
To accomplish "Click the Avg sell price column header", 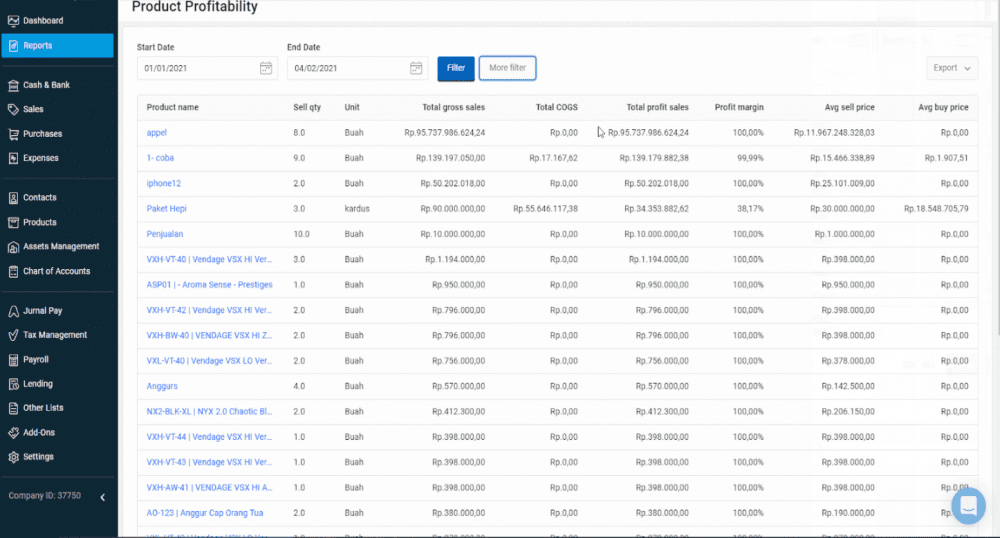I will [849, 108].
